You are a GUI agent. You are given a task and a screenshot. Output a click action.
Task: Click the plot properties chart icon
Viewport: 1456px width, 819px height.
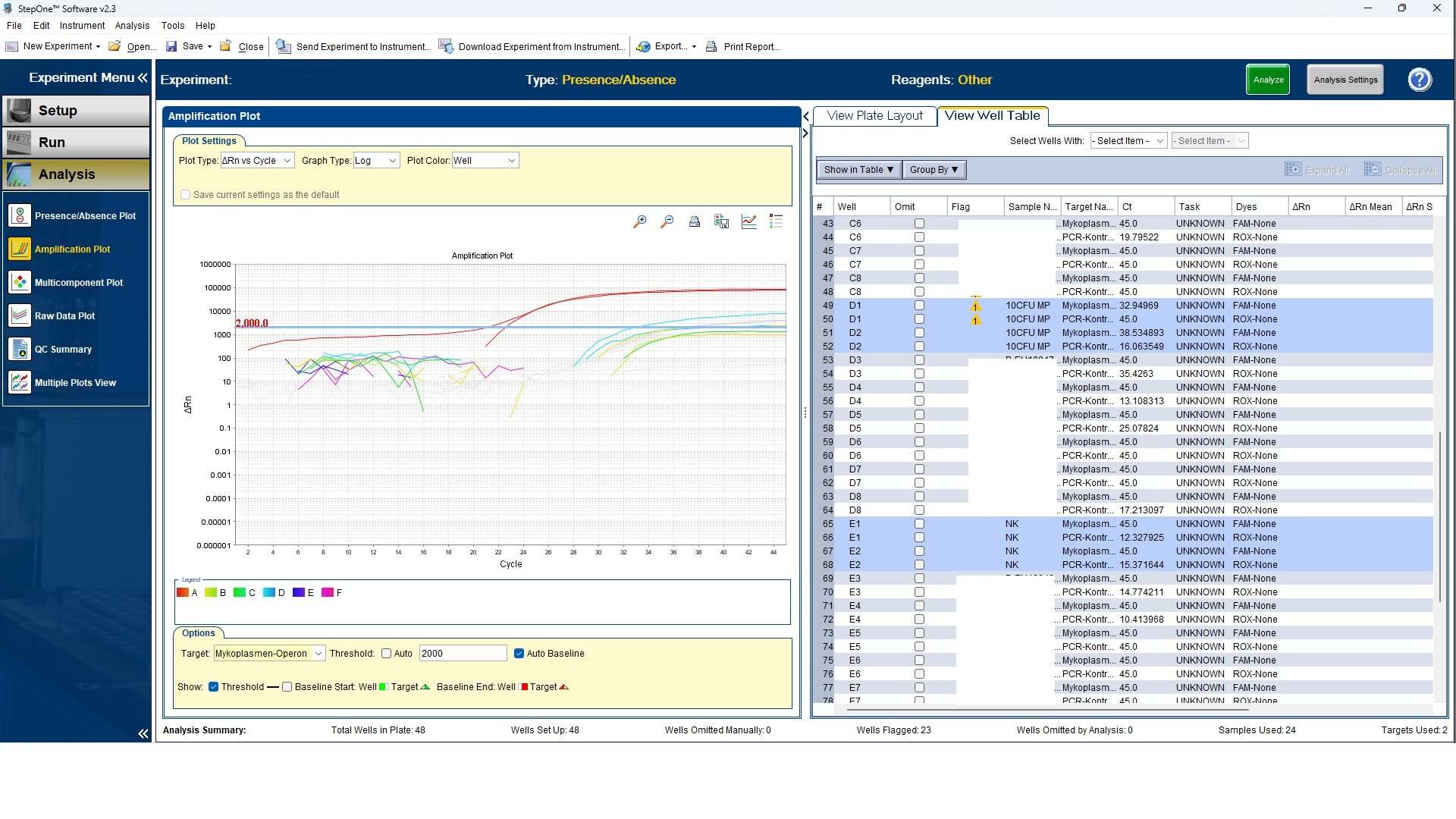pyautogui.click(x=748, y=221)
